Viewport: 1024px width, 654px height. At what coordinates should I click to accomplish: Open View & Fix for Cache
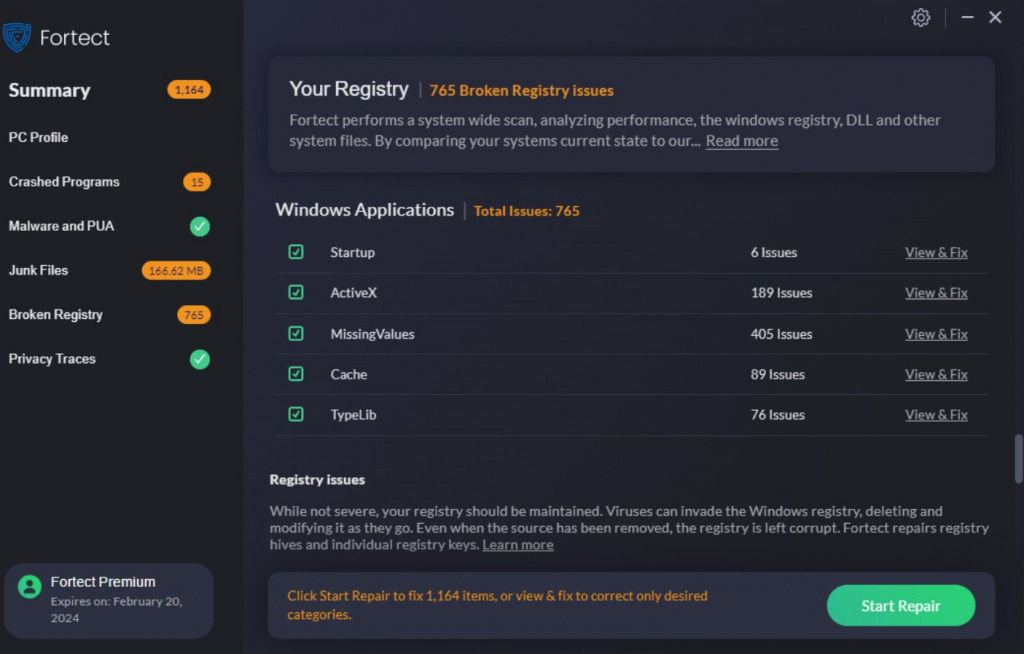coord(936,374)
